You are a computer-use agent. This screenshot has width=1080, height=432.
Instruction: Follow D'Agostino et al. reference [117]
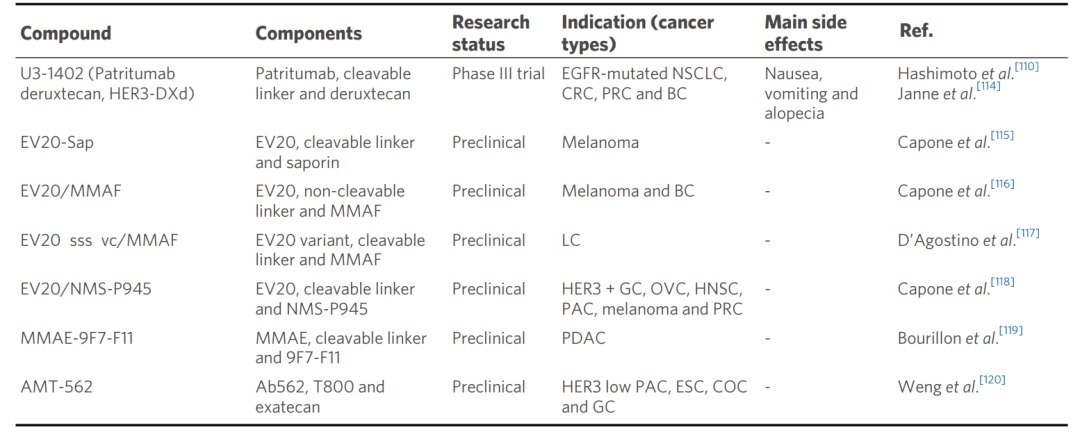[1028, 234]
